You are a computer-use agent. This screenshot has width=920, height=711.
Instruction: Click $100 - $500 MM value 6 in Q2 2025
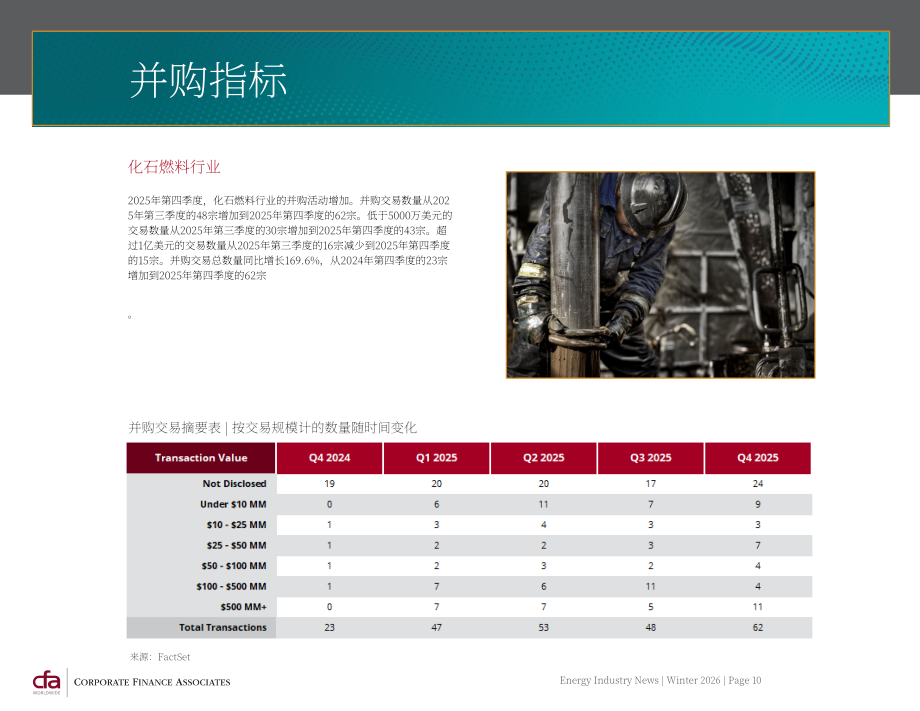(543, 586)
